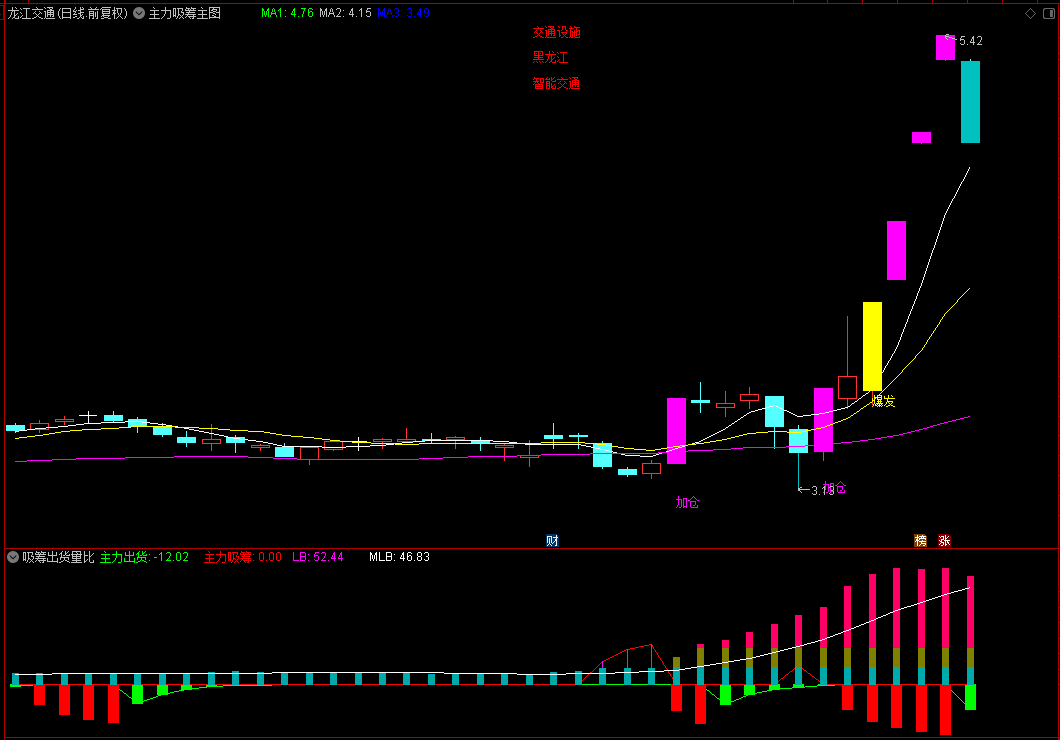Click the 交通设施 sector link
The image size is (1060, 740).
click(556, 32)
